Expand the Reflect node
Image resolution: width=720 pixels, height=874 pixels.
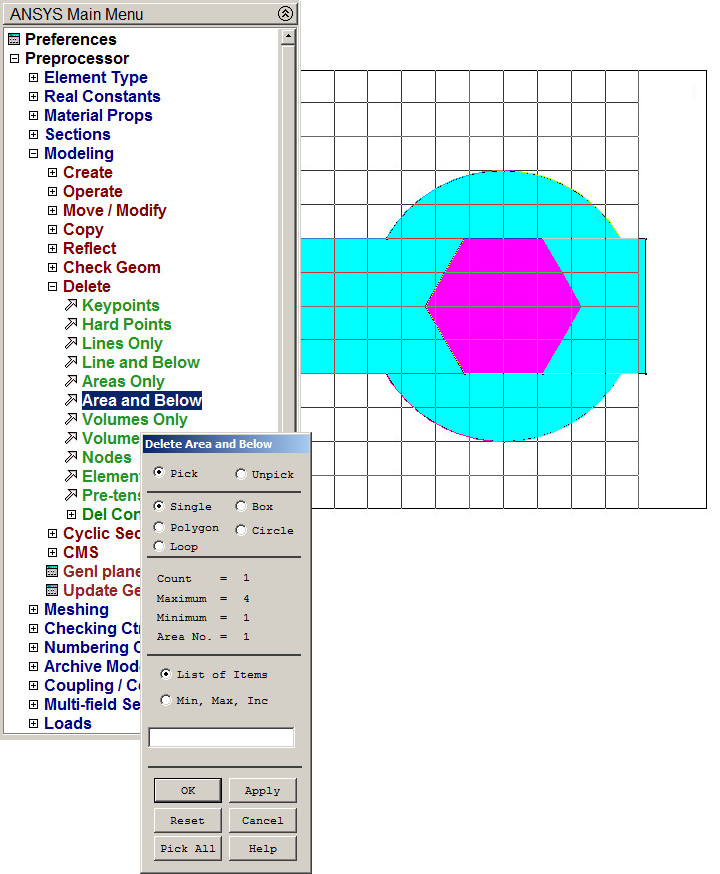click(52, 248)
